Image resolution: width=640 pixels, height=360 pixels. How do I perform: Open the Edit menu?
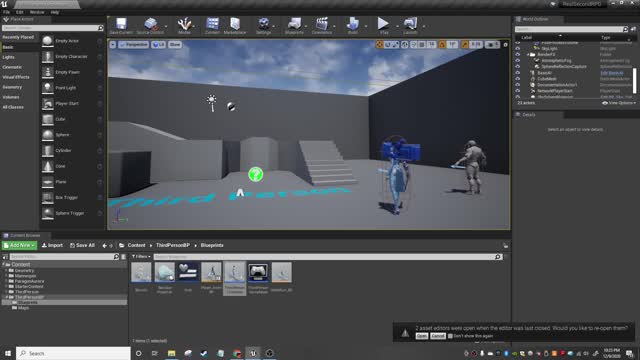tap(20, 12)
